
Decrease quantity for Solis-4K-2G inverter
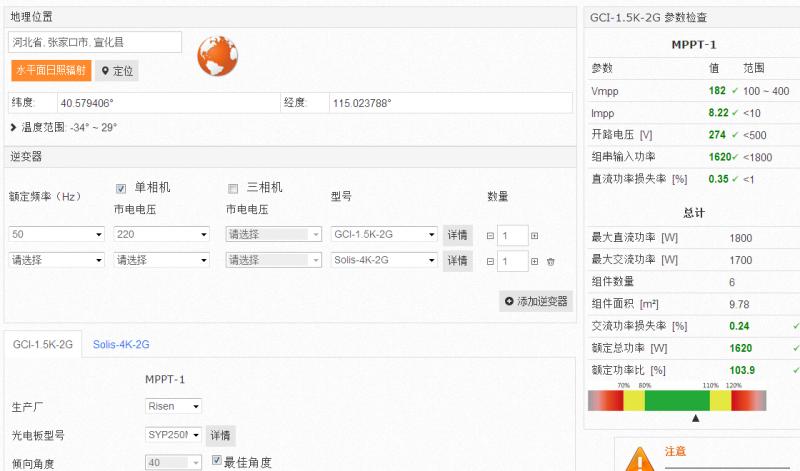tap(490, 261)
